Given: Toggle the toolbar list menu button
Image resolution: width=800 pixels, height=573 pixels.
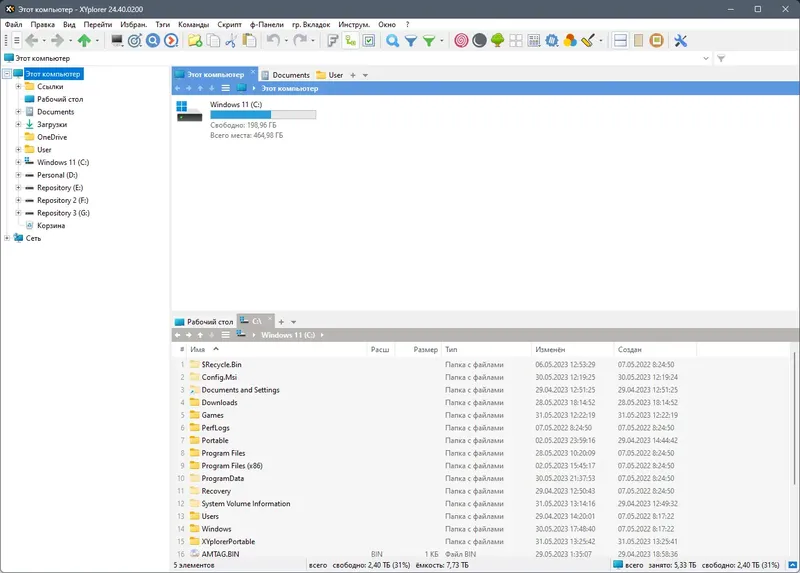Looking at the screenshot, I should click(16, 40).
